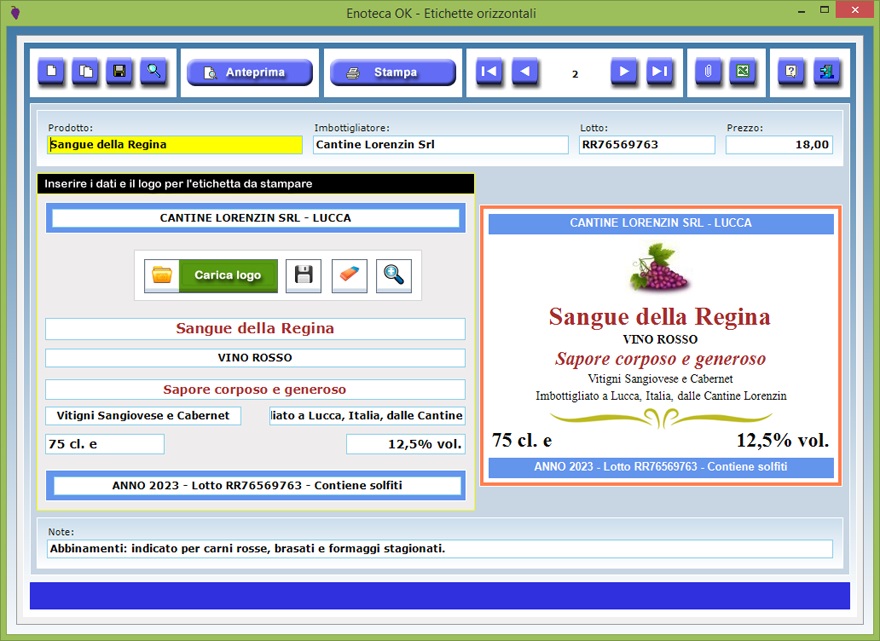The width and height of the screenshot is (880, 641).
Task: Jump to the last record
Action: tap(659, 72)
